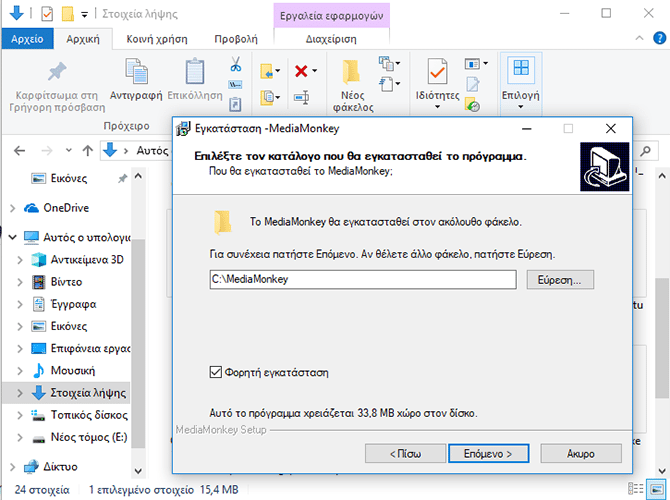670x500 pixels.
Task: Click the file list vertical scrollbar thumb
Action: tap(661, 338)
